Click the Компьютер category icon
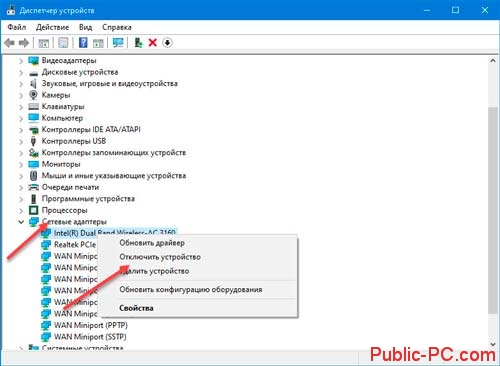 coord(33,118)
